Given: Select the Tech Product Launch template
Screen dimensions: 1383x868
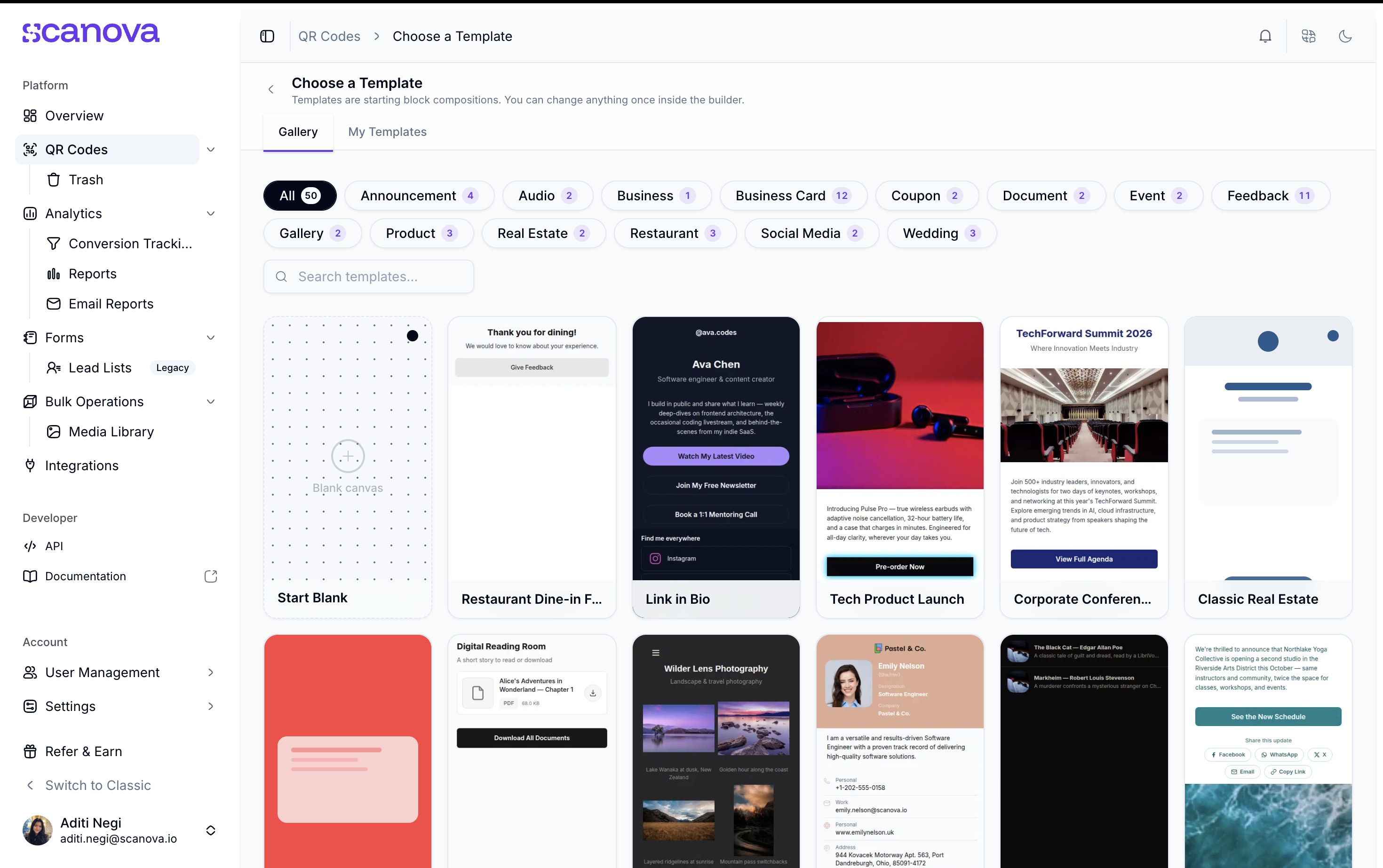Looking at the screenshot, I should (x=899, y=467).
